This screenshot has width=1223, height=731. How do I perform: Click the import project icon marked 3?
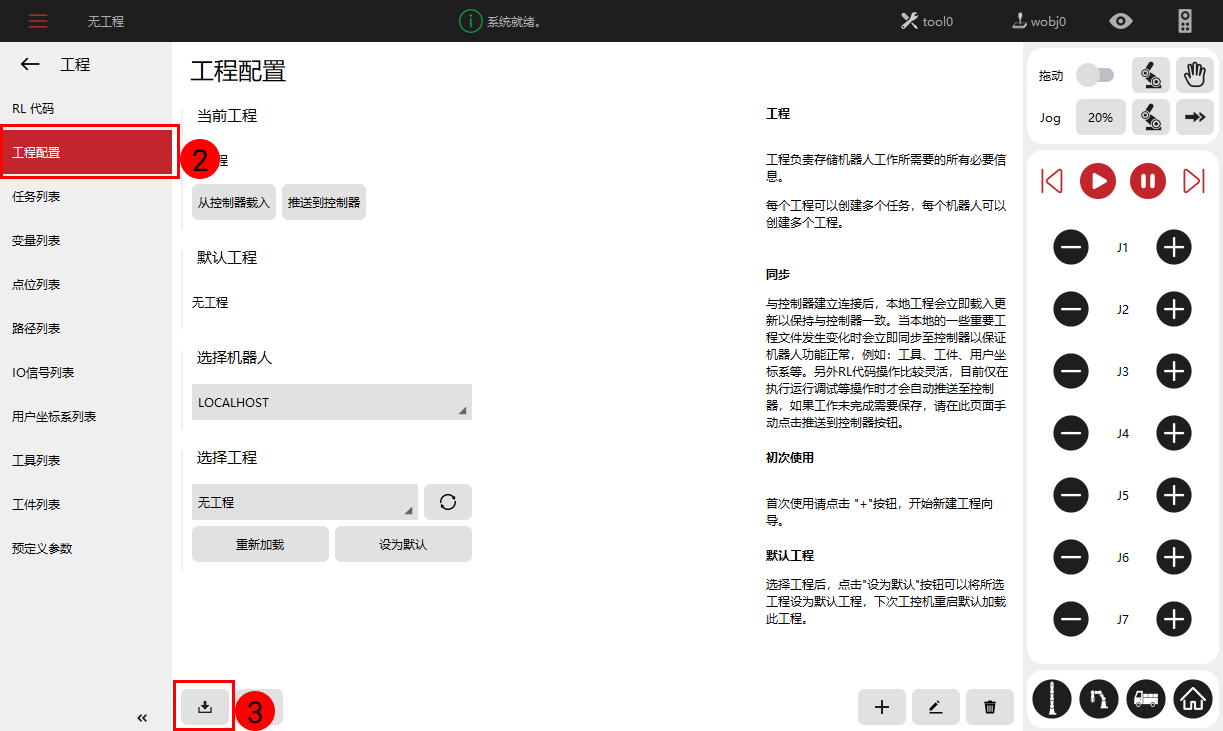click(x=204, y=706)
